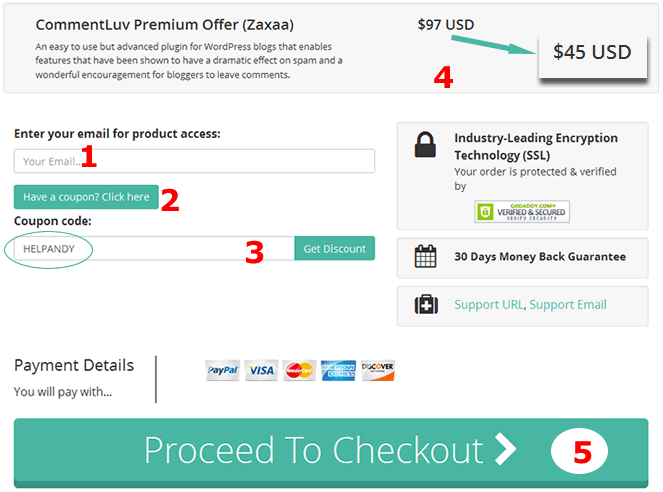
Task: Click the coupon code field containing HELPANDY
Action: 154,248
